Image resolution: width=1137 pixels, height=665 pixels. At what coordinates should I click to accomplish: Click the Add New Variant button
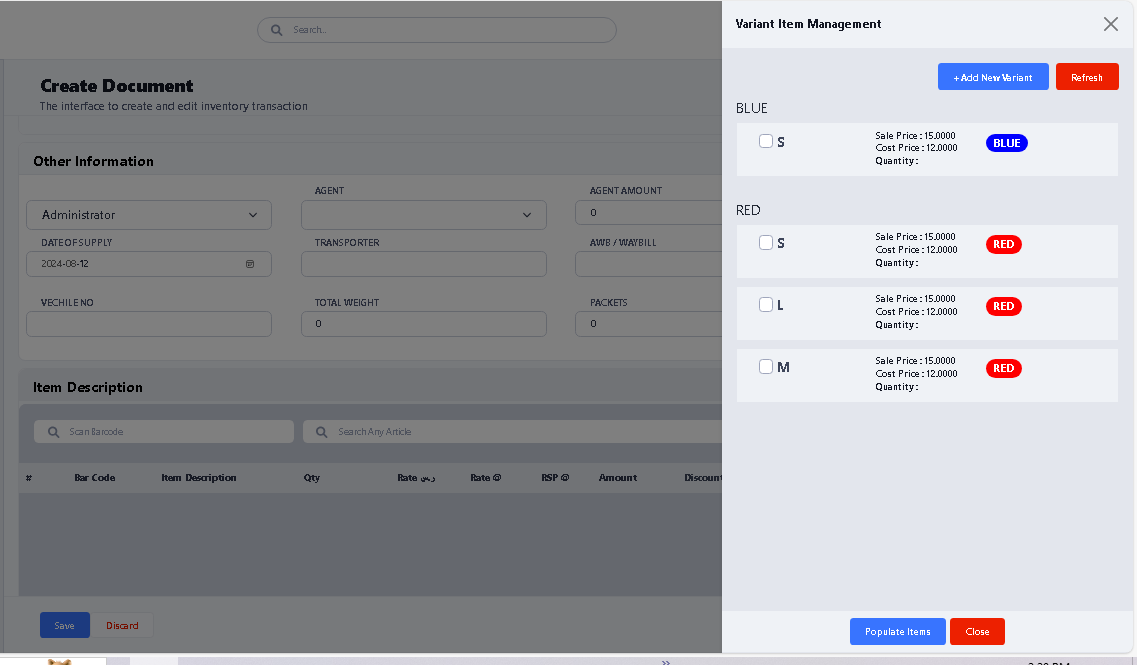(992, 77)
